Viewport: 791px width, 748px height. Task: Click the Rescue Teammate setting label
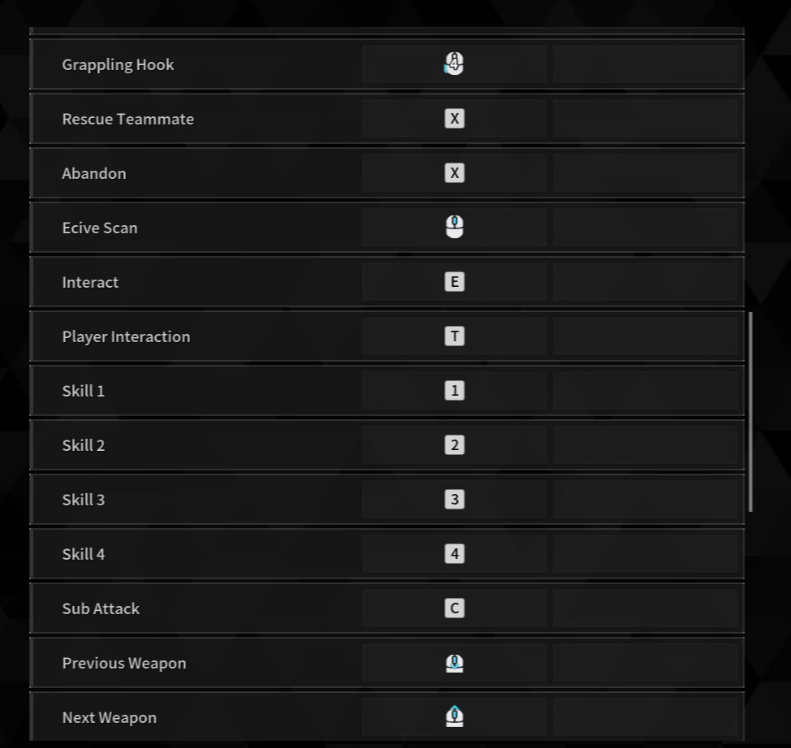click(128, 119)
